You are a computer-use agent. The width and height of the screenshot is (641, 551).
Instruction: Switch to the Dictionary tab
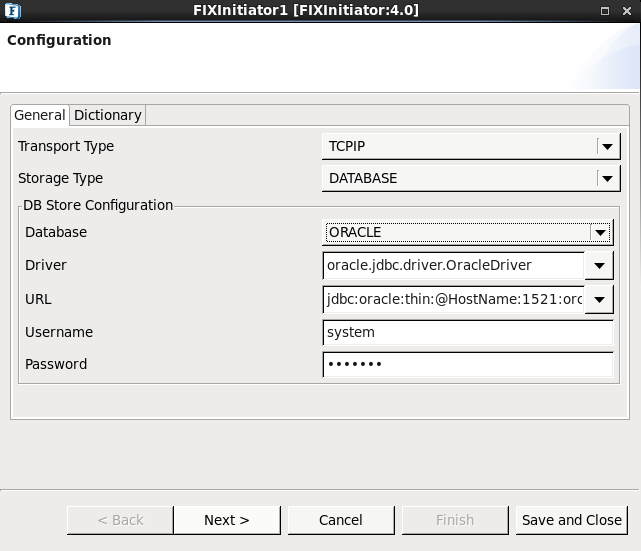coord(108,115)
